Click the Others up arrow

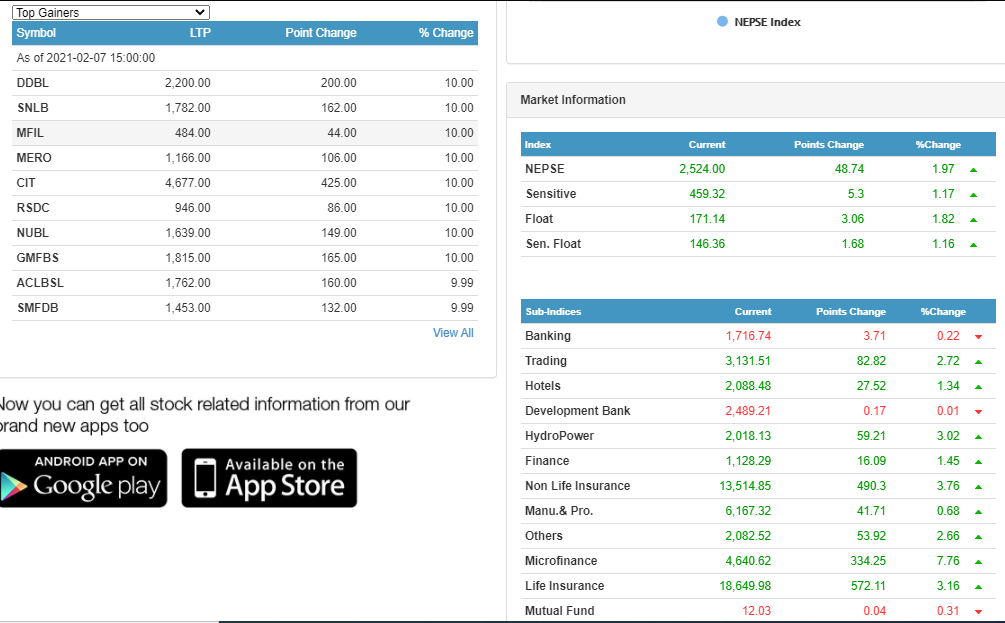click(x=979, y=536)
